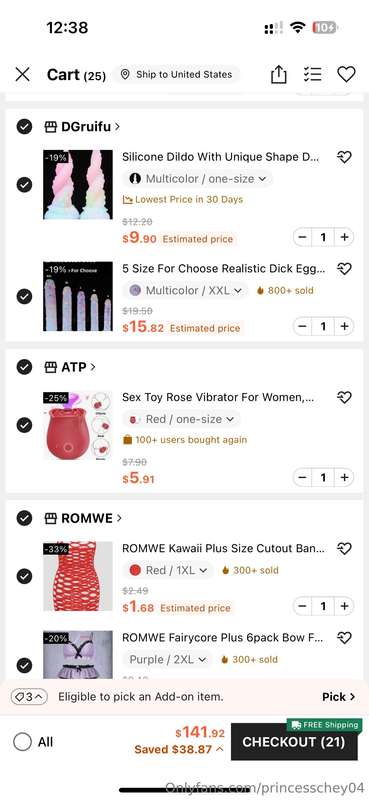
Task: Uncheck the Rose Vibrator item checkbox
Action: tap(24, 424)
